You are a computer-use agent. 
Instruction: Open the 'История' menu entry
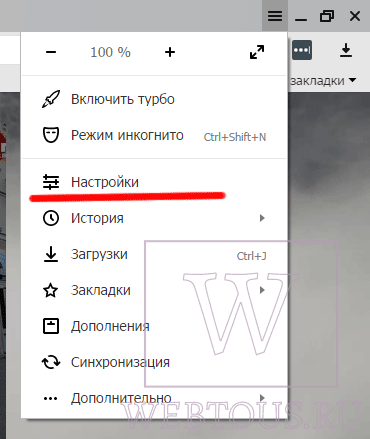tap(97, 218)
